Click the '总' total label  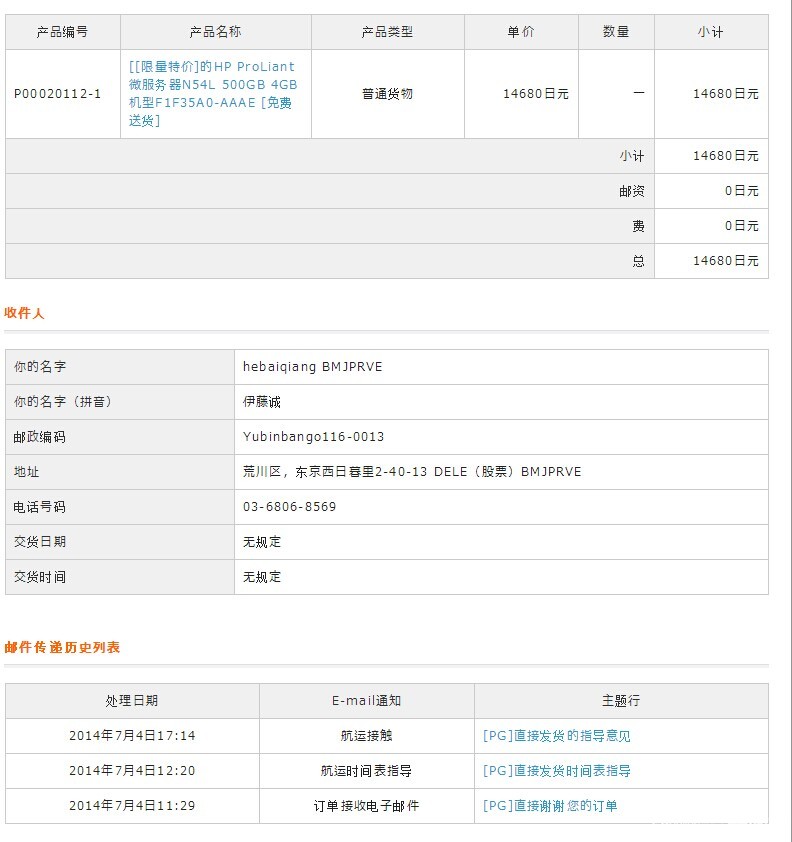coord(638,261)
